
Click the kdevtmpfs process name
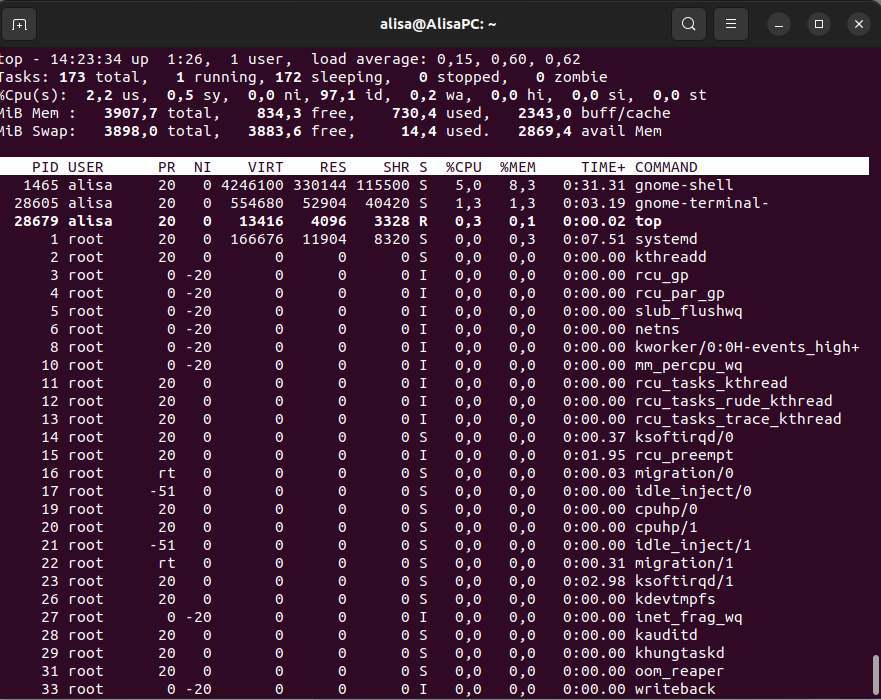675,599
